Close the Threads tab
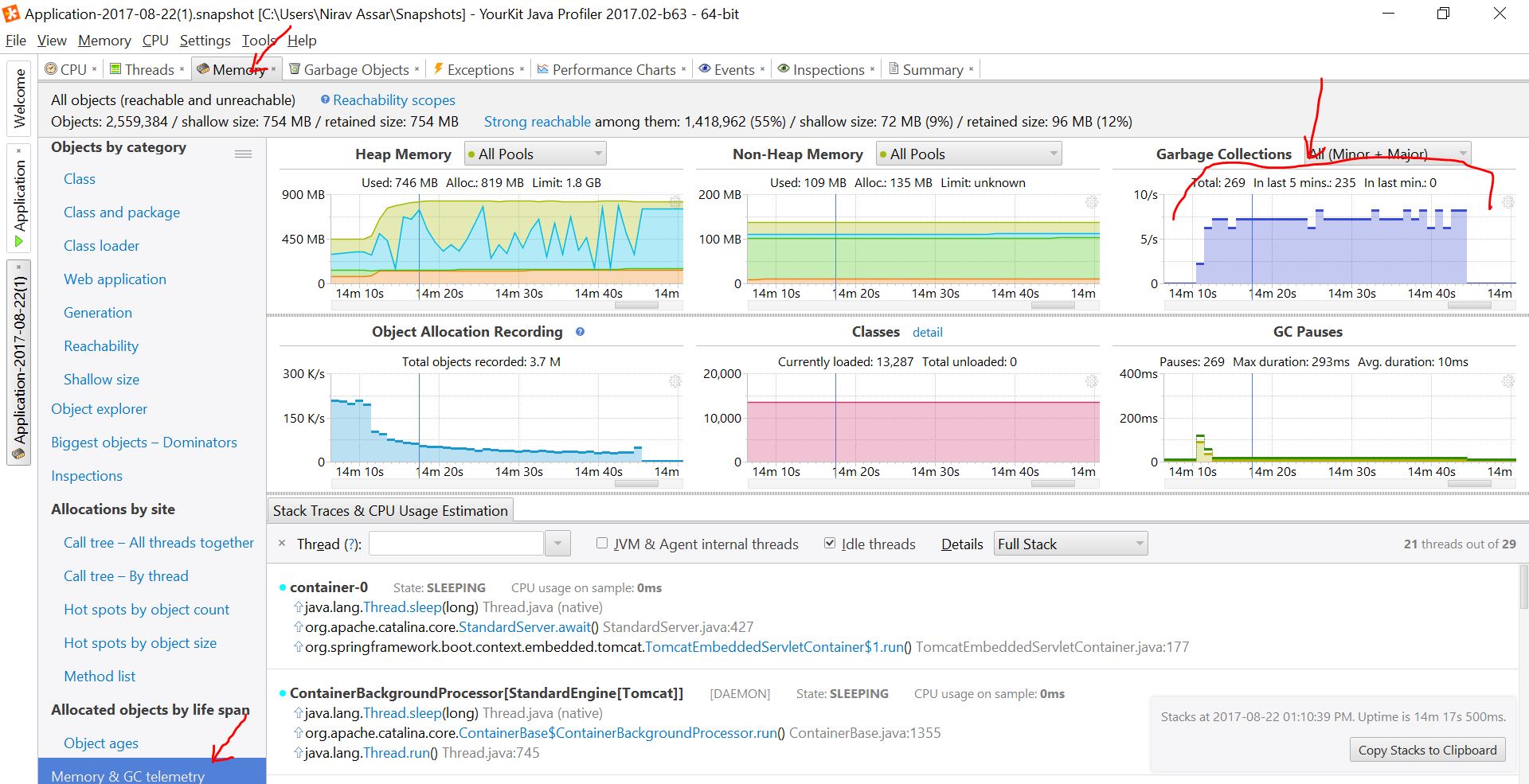The image size is (1529, 784). point(182,69)
